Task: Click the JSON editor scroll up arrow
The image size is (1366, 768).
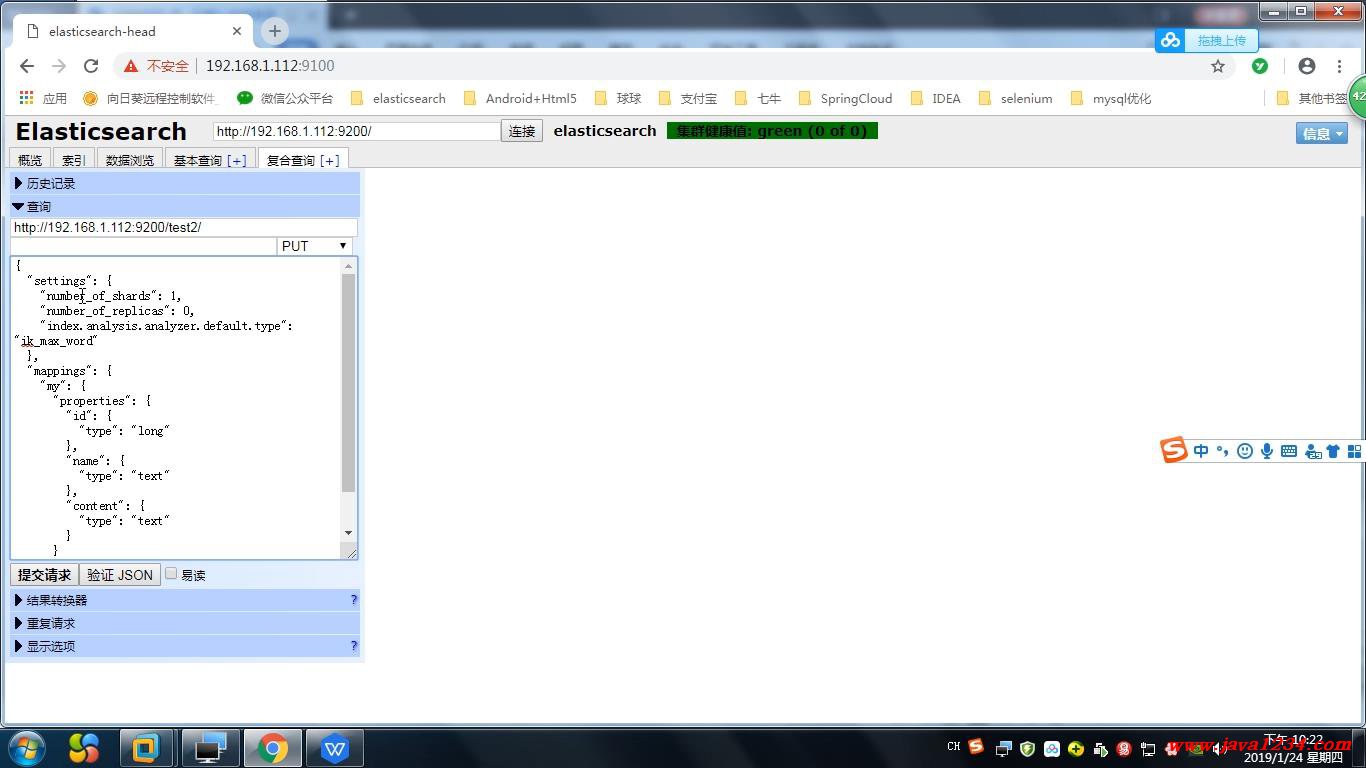Action: (x=348, y=266)
